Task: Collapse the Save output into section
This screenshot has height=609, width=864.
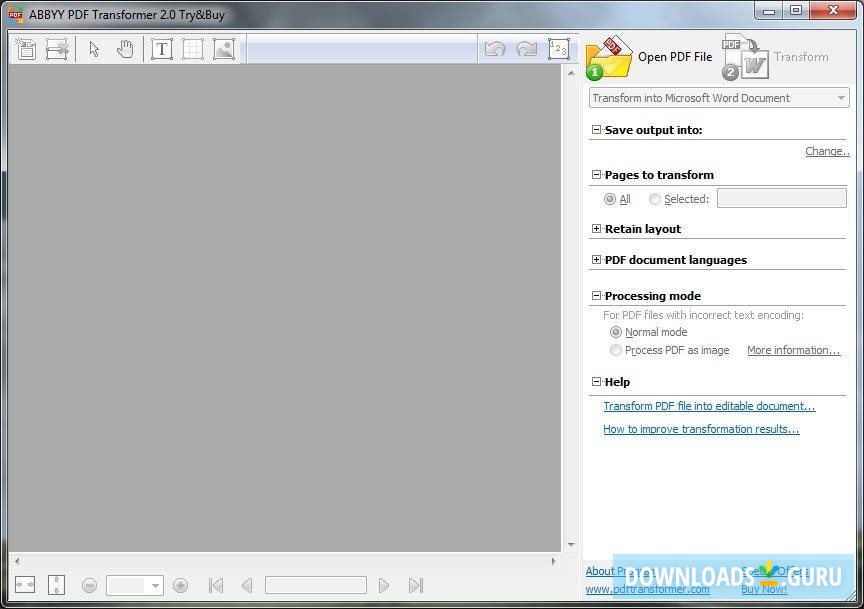Action: 596,130
